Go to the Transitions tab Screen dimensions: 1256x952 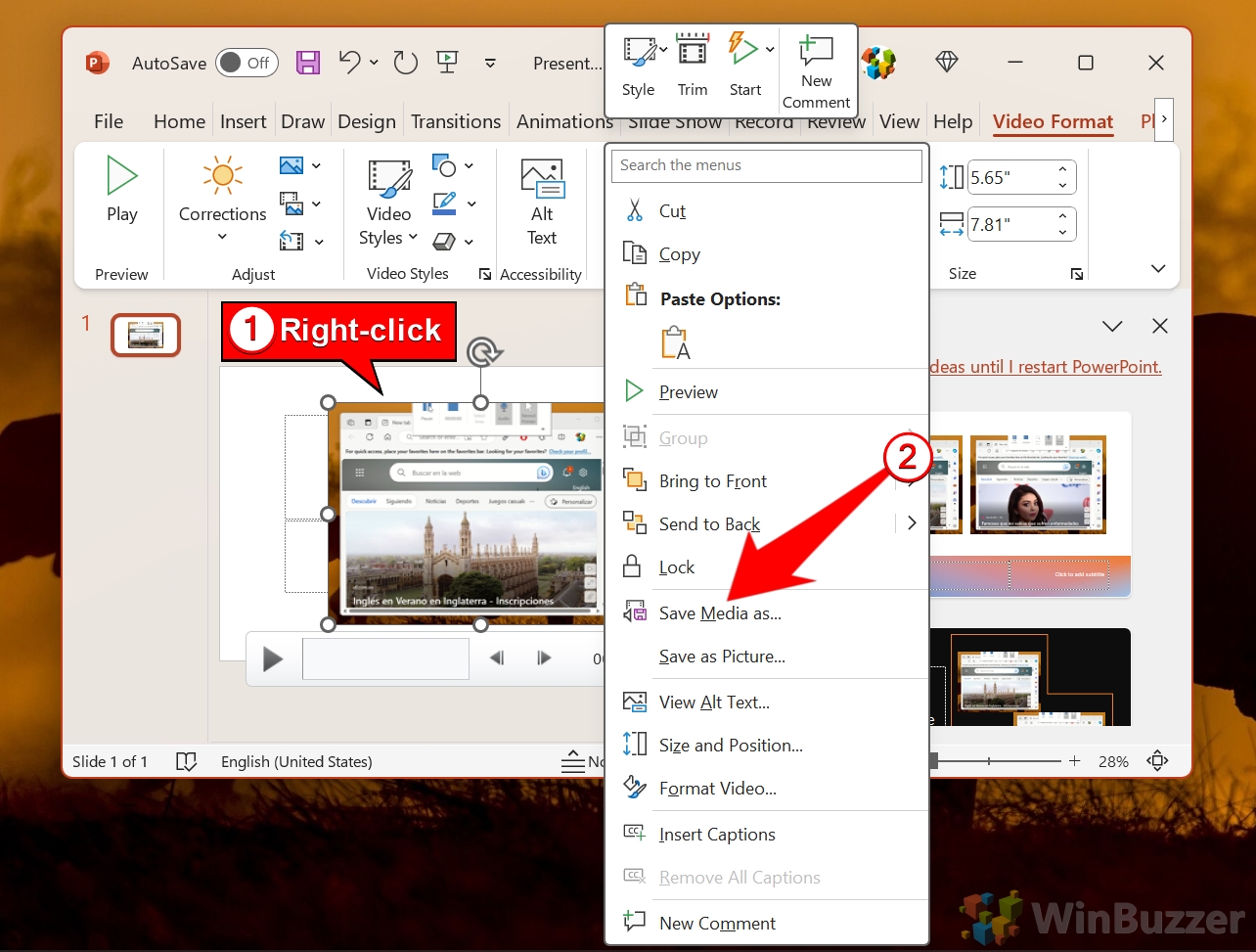click(x=456, y=121)
